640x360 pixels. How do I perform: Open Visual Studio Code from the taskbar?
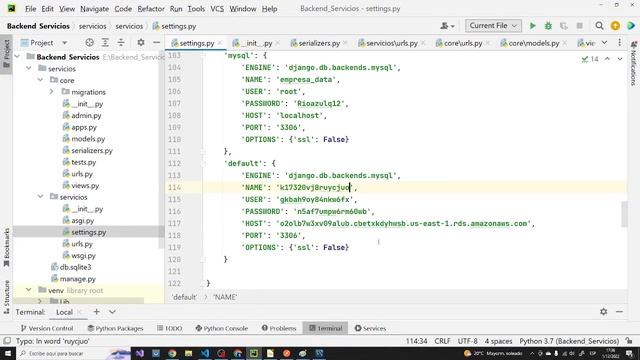[205, 353]
